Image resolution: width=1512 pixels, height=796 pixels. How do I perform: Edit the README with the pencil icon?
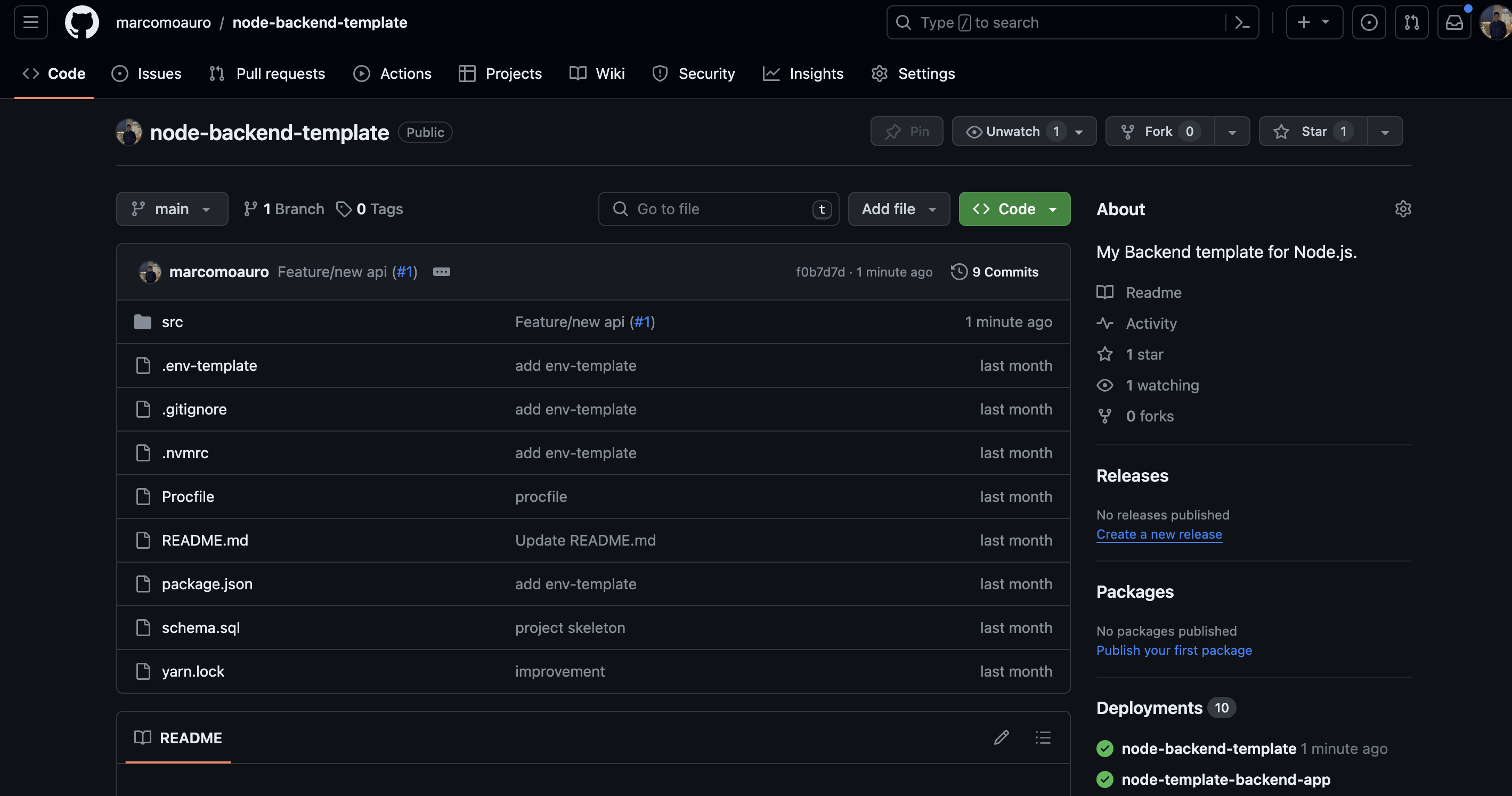1002,737
